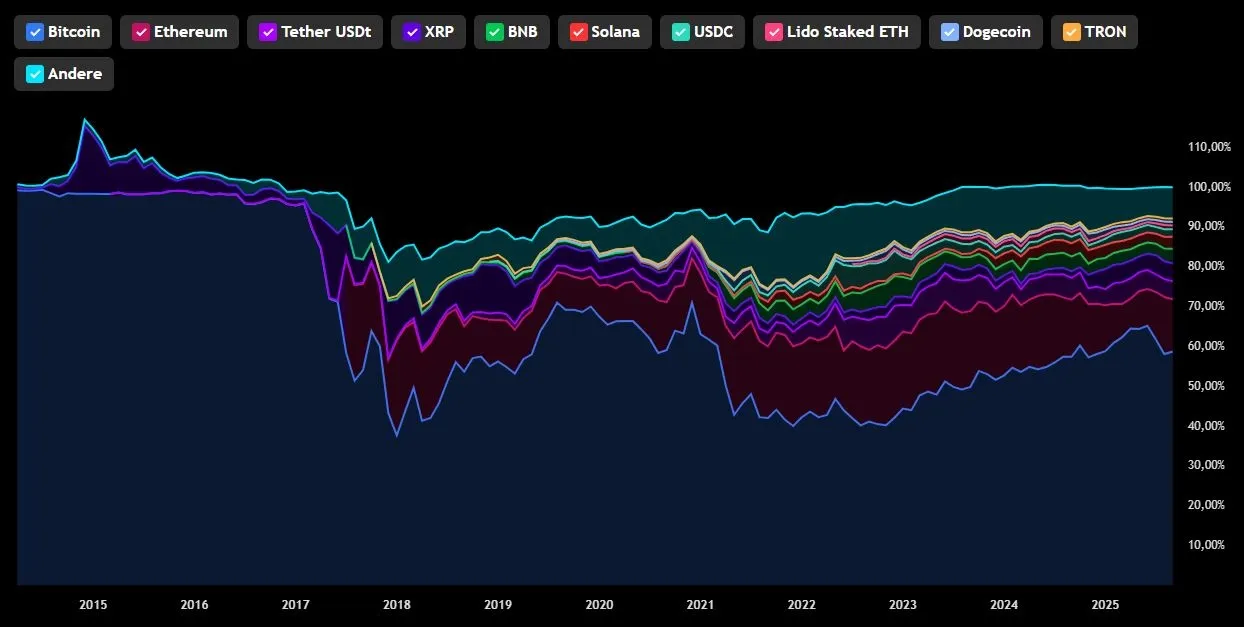Toggle the BNB green checkbox
1244x627 pixels.
(x=495, y=32)
